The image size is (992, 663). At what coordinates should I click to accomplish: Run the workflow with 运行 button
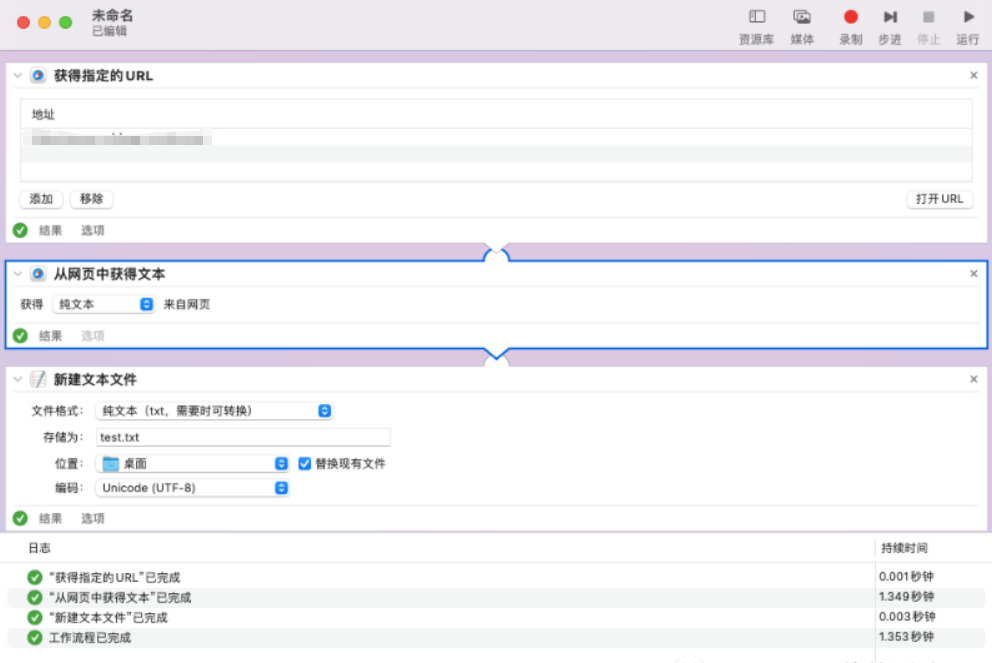click(x=968, y=17)
